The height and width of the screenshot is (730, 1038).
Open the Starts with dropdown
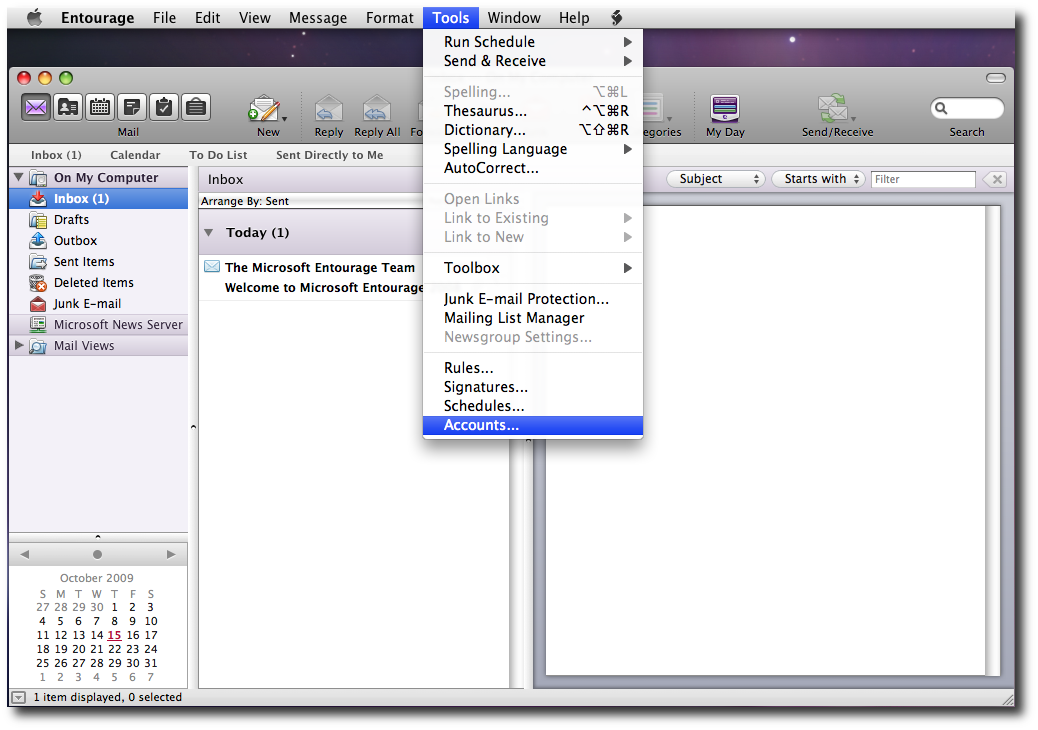(x=818, y=179)
